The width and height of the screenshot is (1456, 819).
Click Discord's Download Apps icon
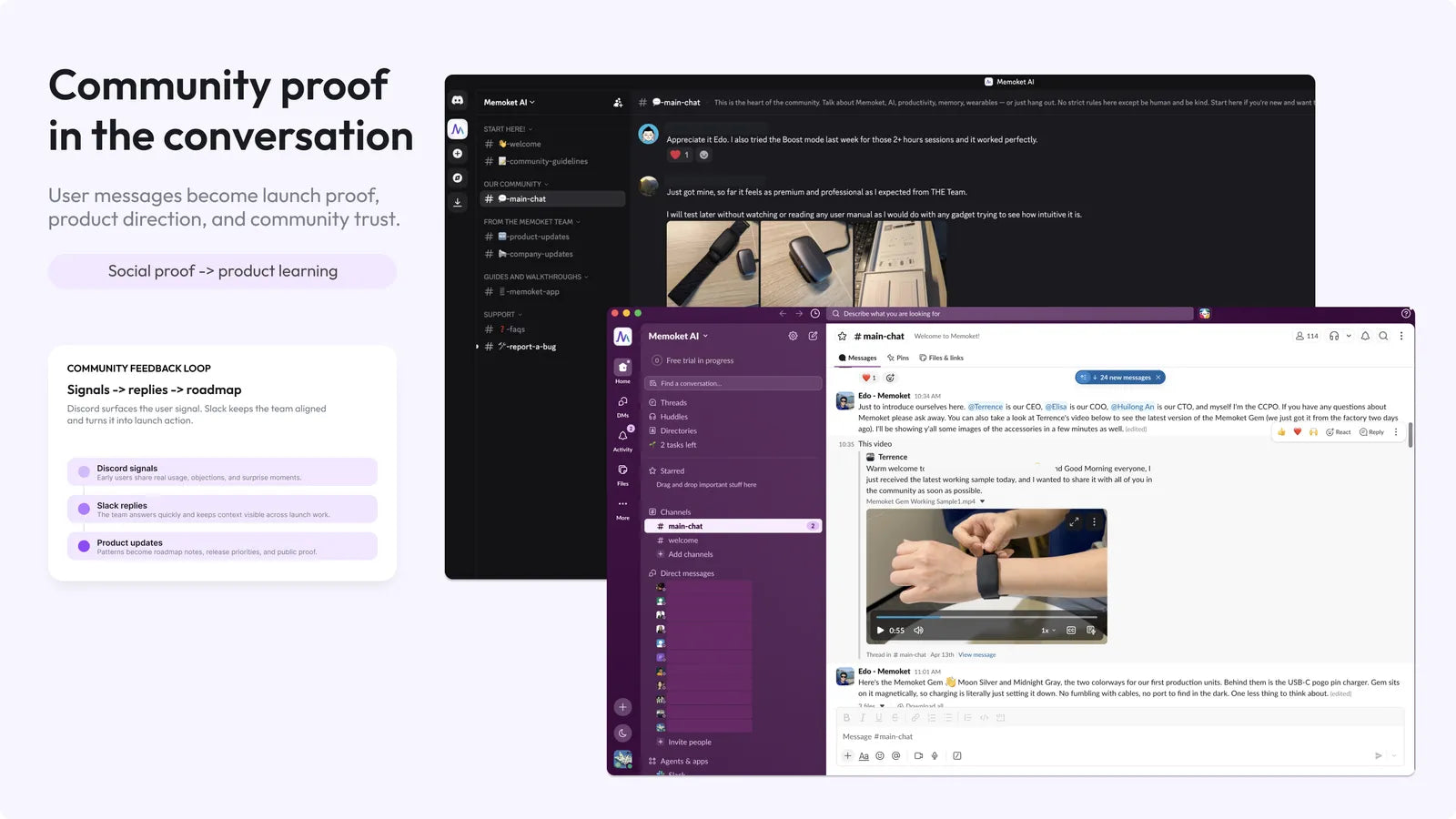coord(458,202)
